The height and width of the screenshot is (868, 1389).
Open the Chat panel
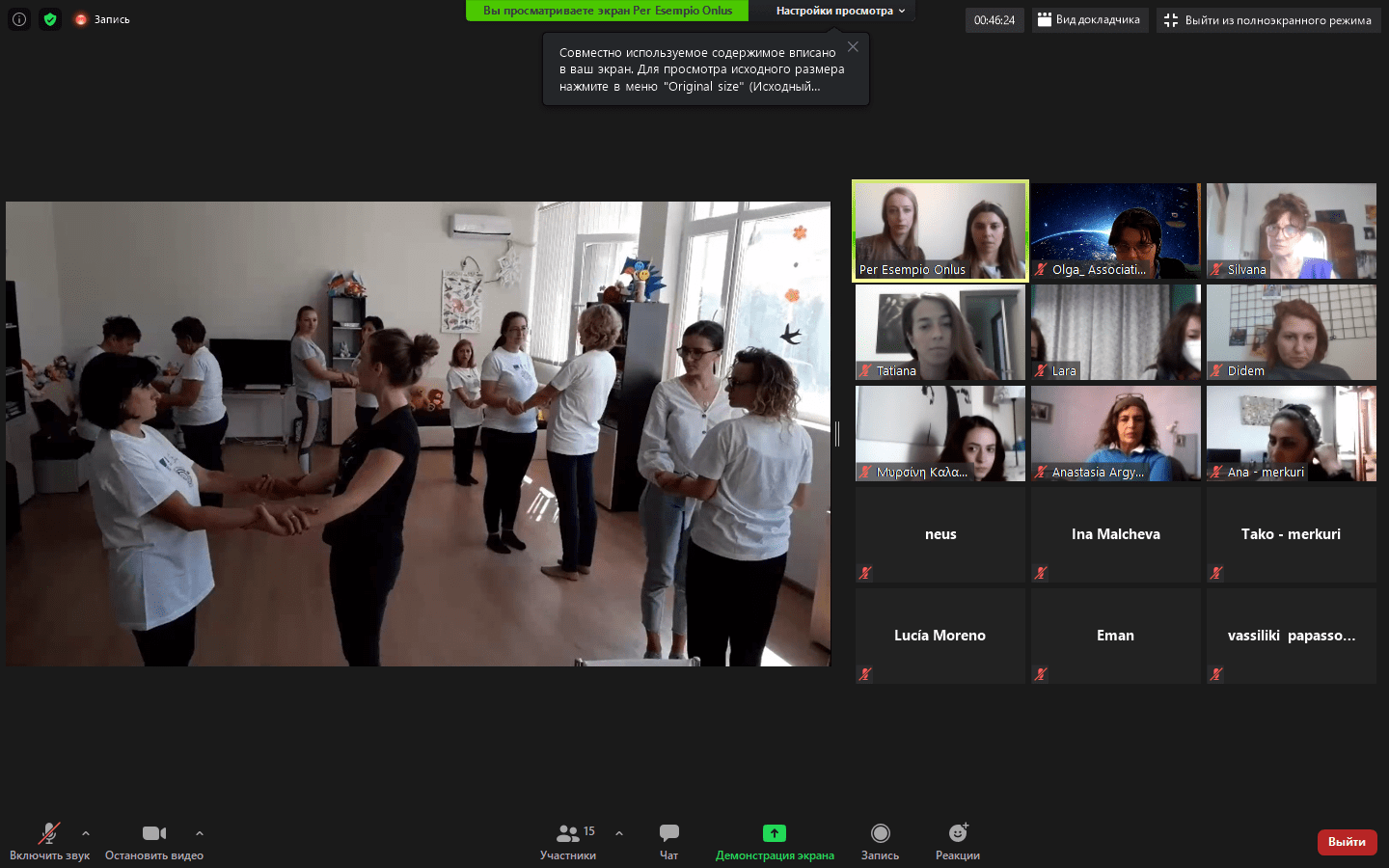point(668,840)
